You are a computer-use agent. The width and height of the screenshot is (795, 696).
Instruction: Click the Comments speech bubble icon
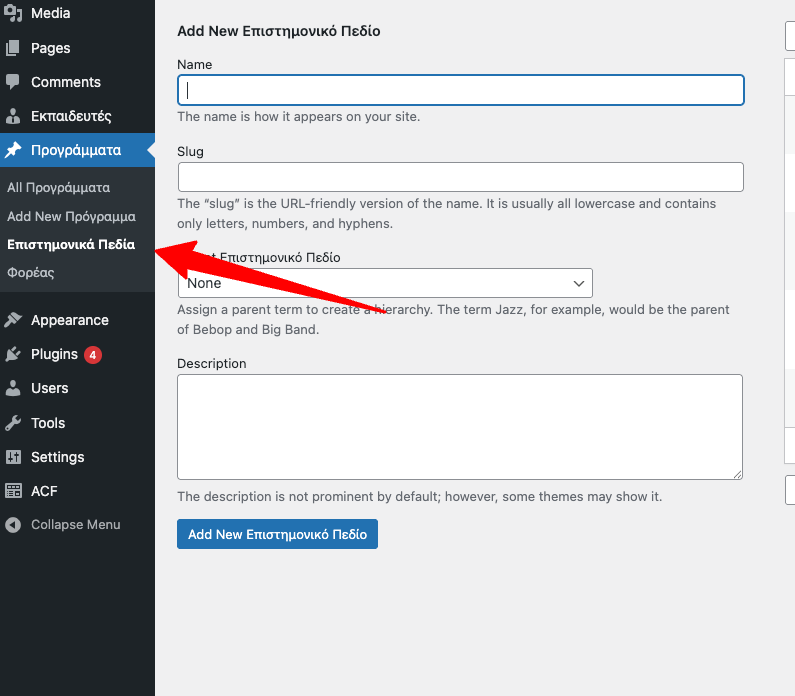tap(13, 82)
